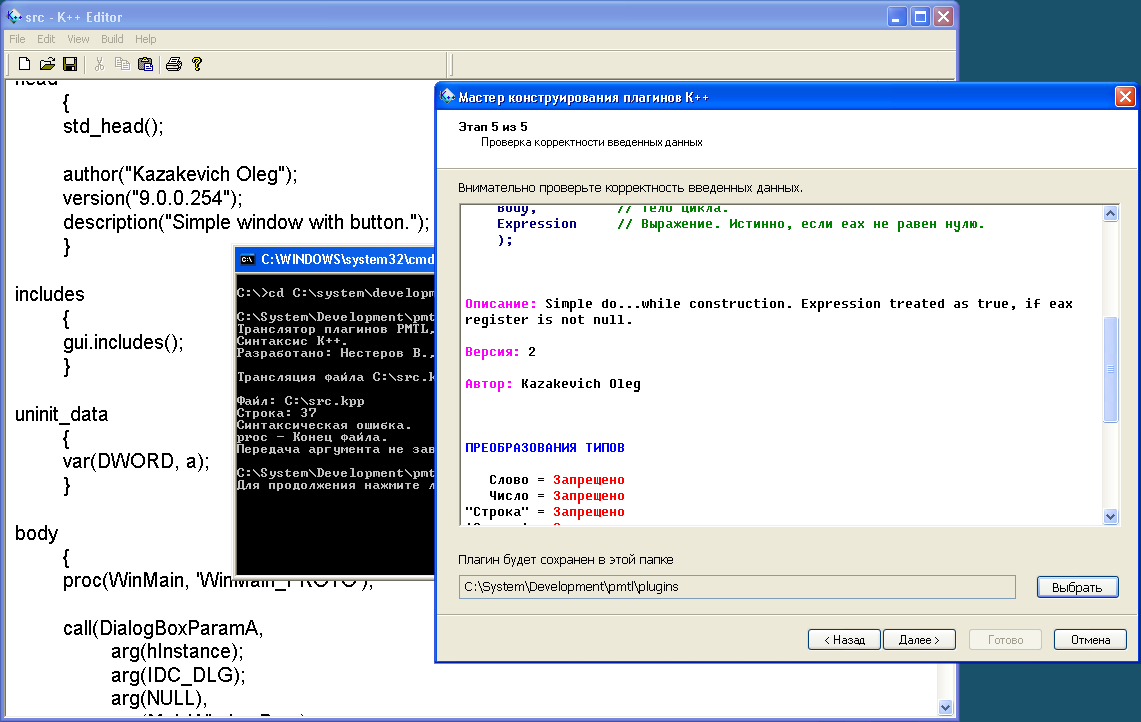
Task: Save the file with the floppy disk icon
Action: (70, 64)
